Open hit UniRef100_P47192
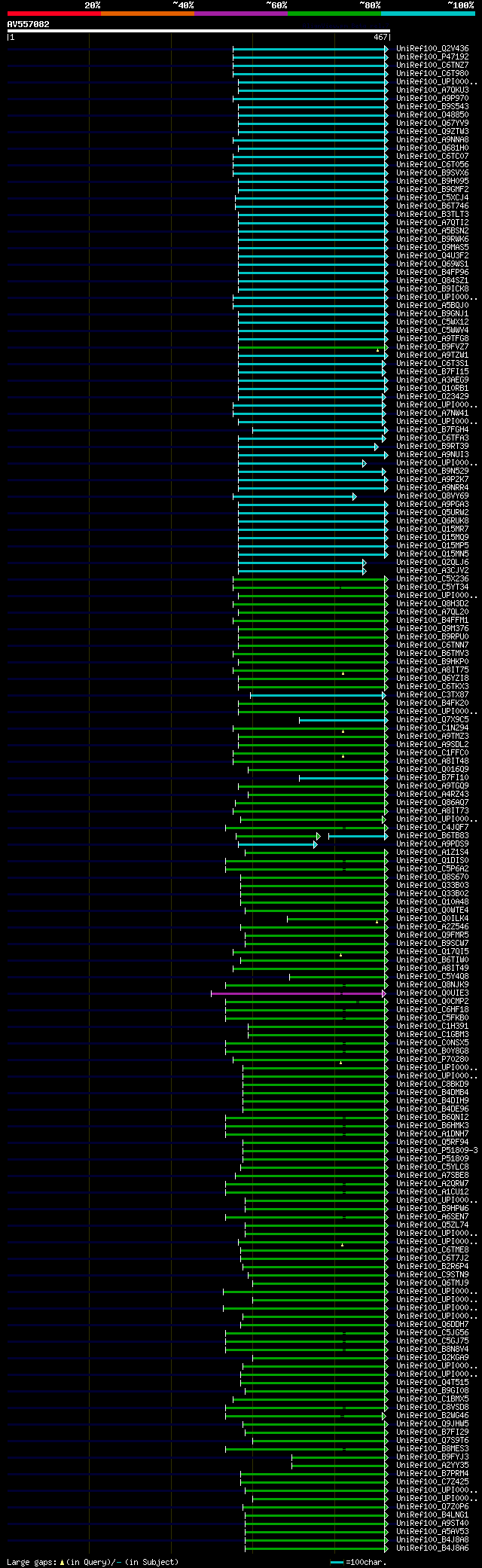 [432, 57]
